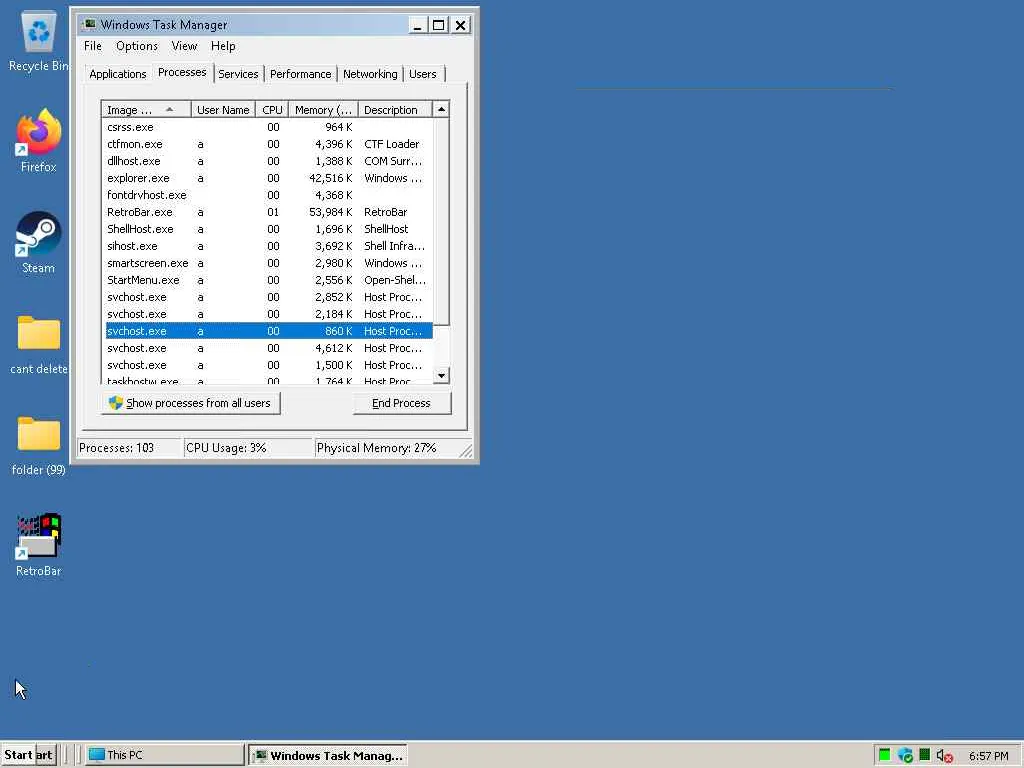Launch Firefox from the desktop

coord(39,141)
